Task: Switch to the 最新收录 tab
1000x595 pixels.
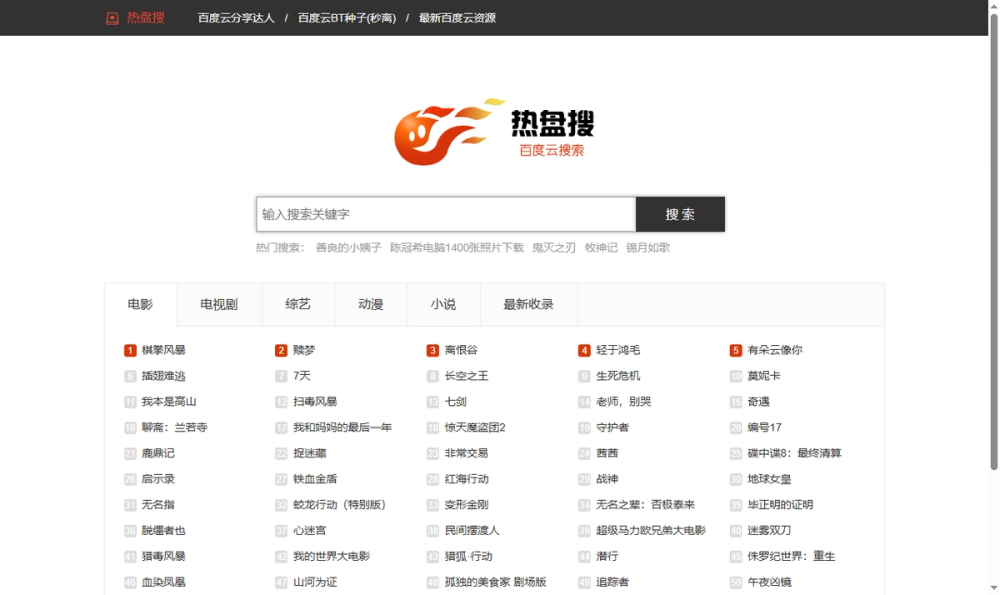Action: point(527,304)
